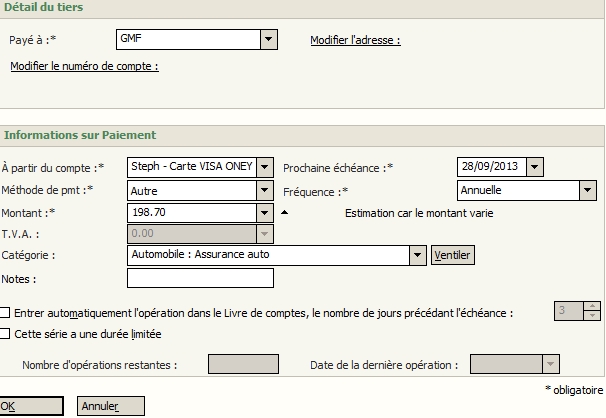Expand the Fréquence 'Annuelle' dropdown
Image resolution: width=606 pixels, height=418 pixels.
pyautogui.click(x=588, y=190)
